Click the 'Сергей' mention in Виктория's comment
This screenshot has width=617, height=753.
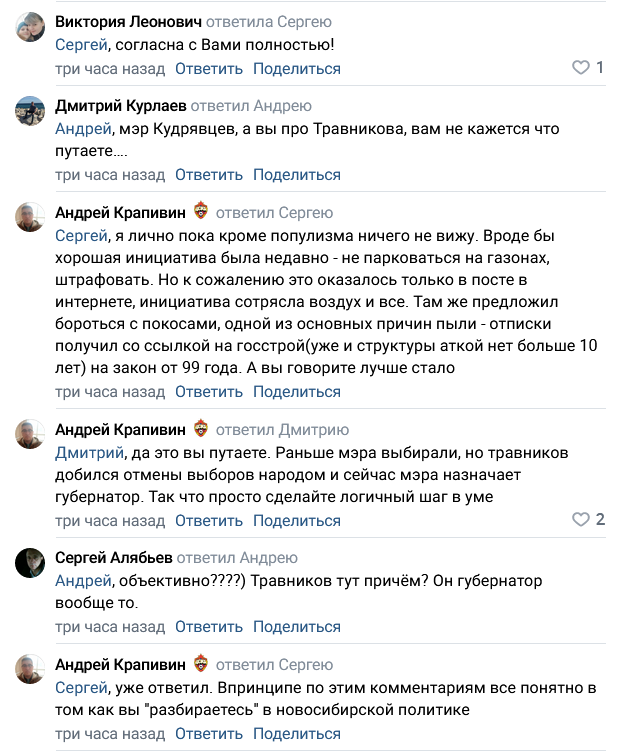[x=80, y=45]
